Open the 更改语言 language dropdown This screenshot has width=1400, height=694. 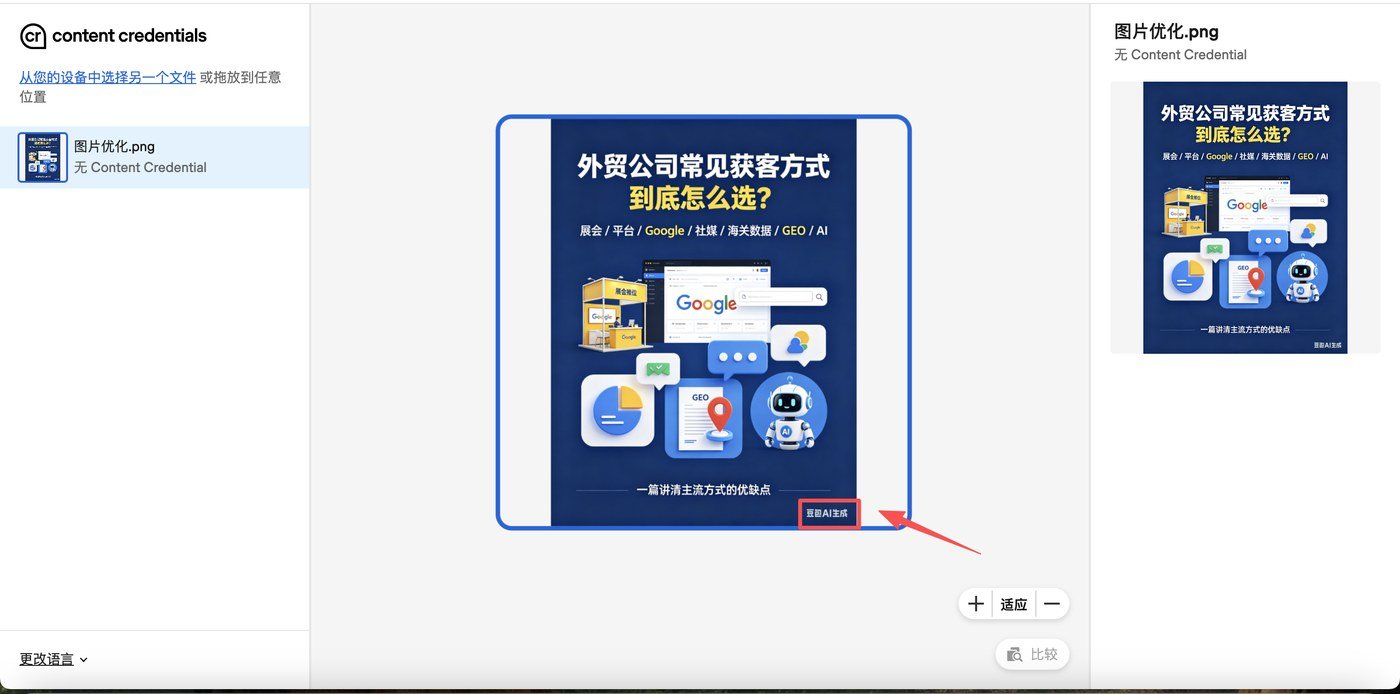pos(54,659)
